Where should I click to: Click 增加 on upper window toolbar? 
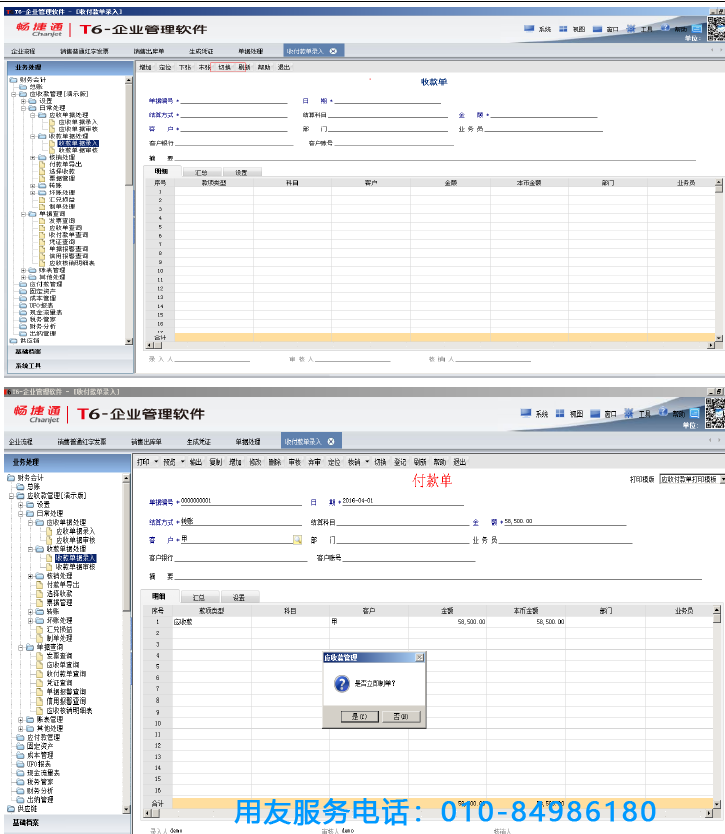(145, 67)
